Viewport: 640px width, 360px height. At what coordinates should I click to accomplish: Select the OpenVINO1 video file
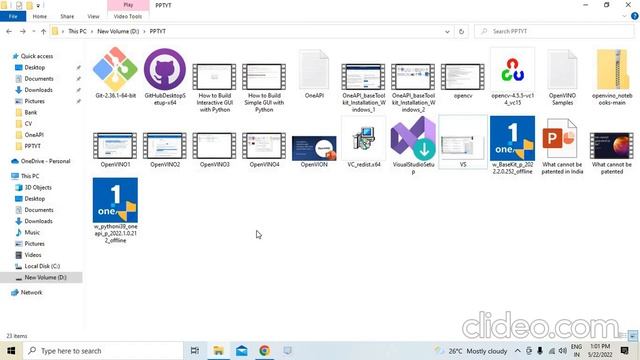(115, 146)
